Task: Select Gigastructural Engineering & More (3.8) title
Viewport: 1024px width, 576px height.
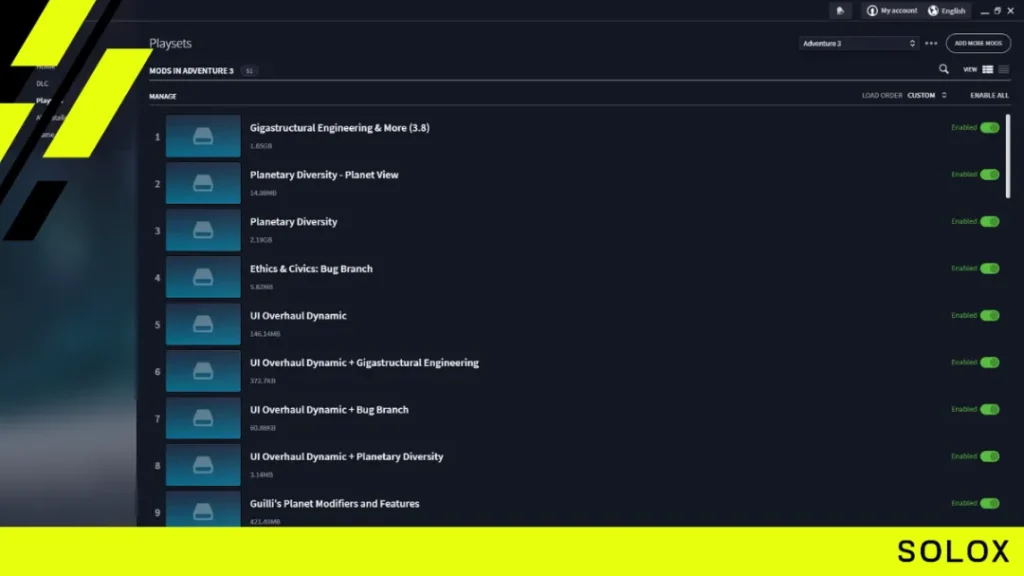Action: pyautogui.click(x=340, y=128)
